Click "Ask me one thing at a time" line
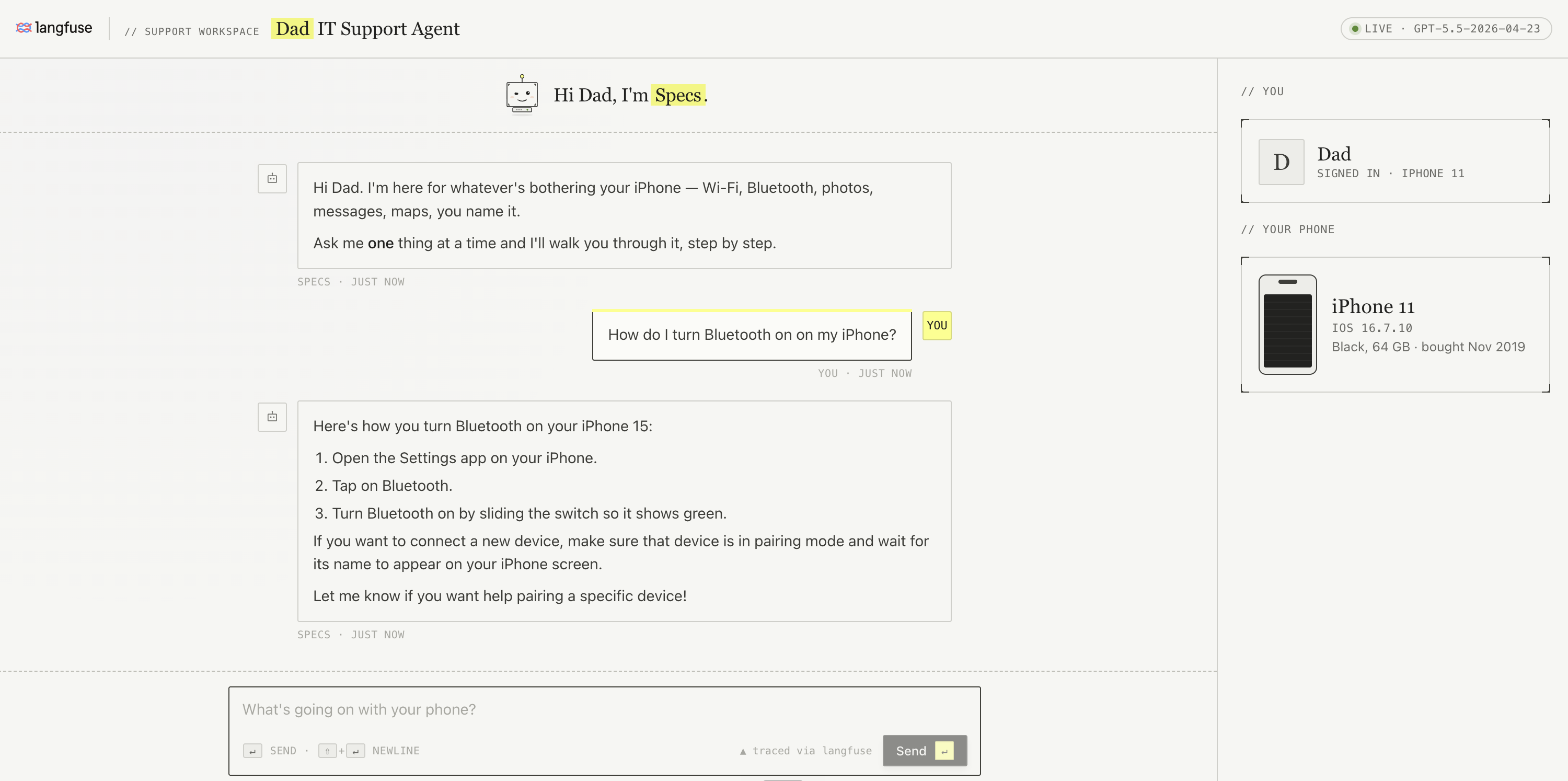 pyautogui.click(x=544, y=243)
